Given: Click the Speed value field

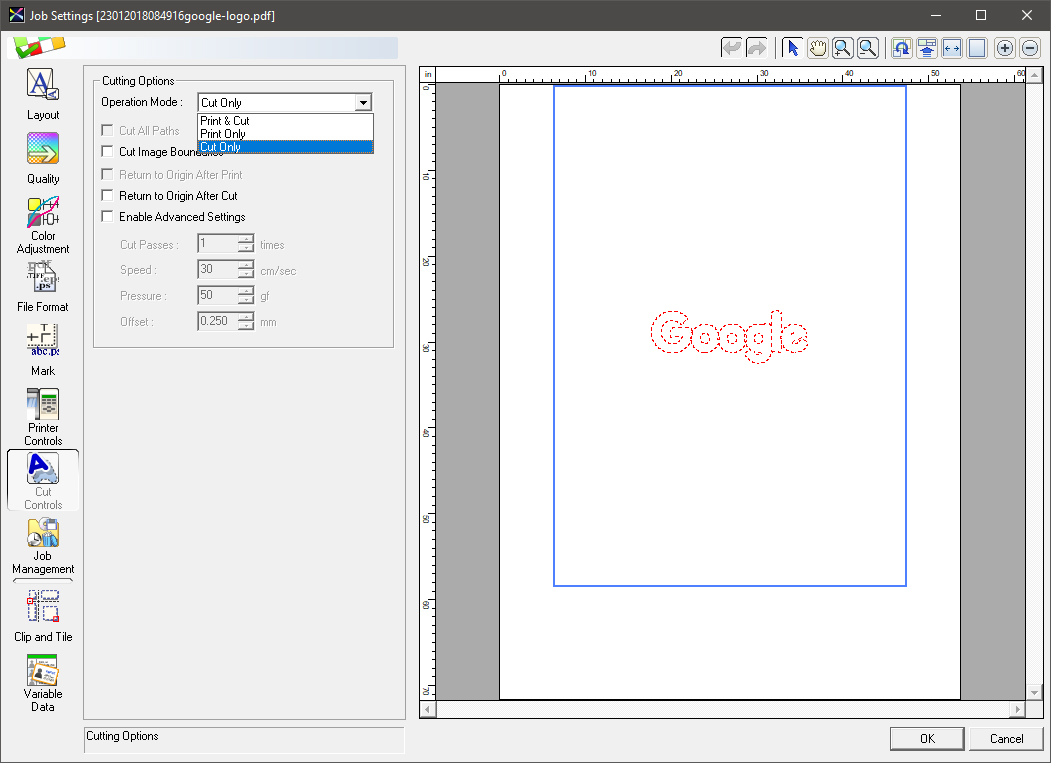Looking at the screenshot, I should 218,270.
